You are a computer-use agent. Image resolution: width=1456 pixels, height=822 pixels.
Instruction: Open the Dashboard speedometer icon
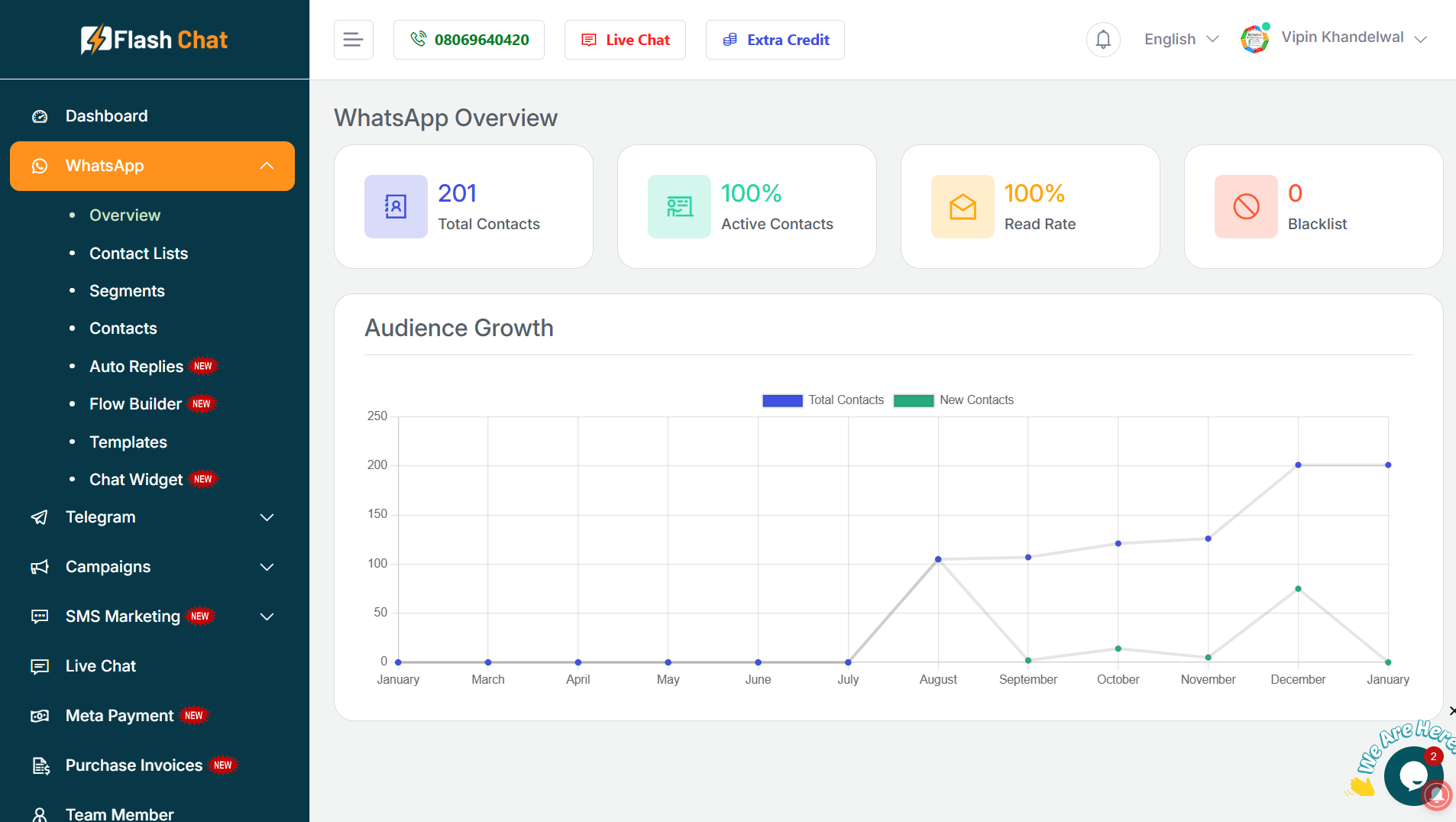coord(40,116)
